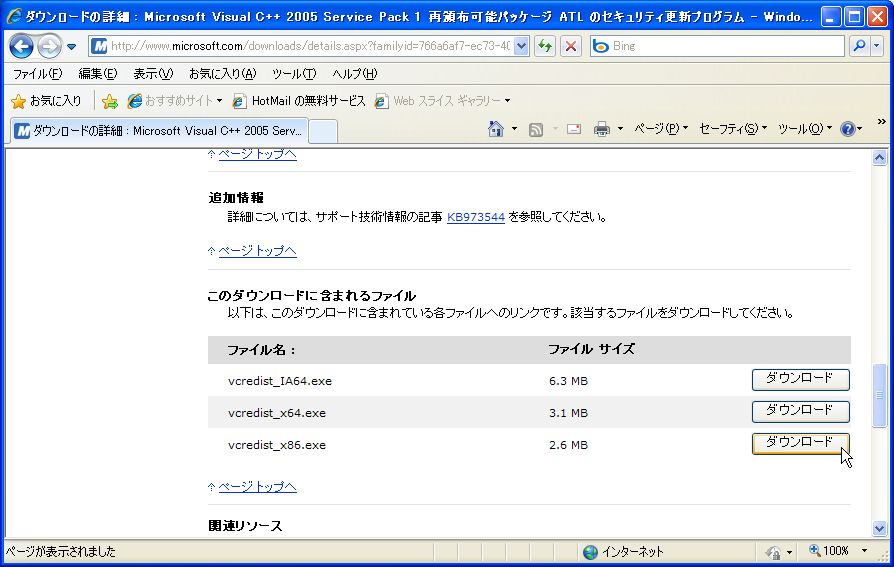Open the 100% zoom level control
Viewport: 894px width, 567px height.
829,551
